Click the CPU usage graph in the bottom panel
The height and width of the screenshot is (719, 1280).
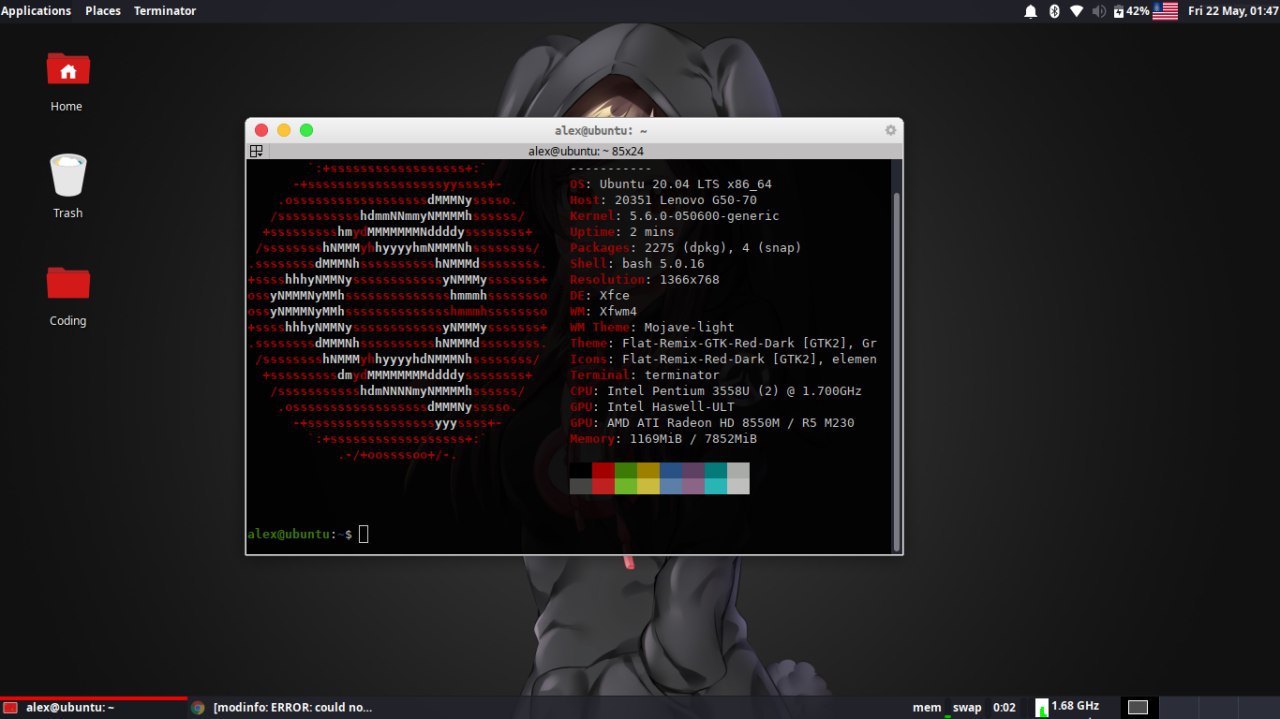1040,707
